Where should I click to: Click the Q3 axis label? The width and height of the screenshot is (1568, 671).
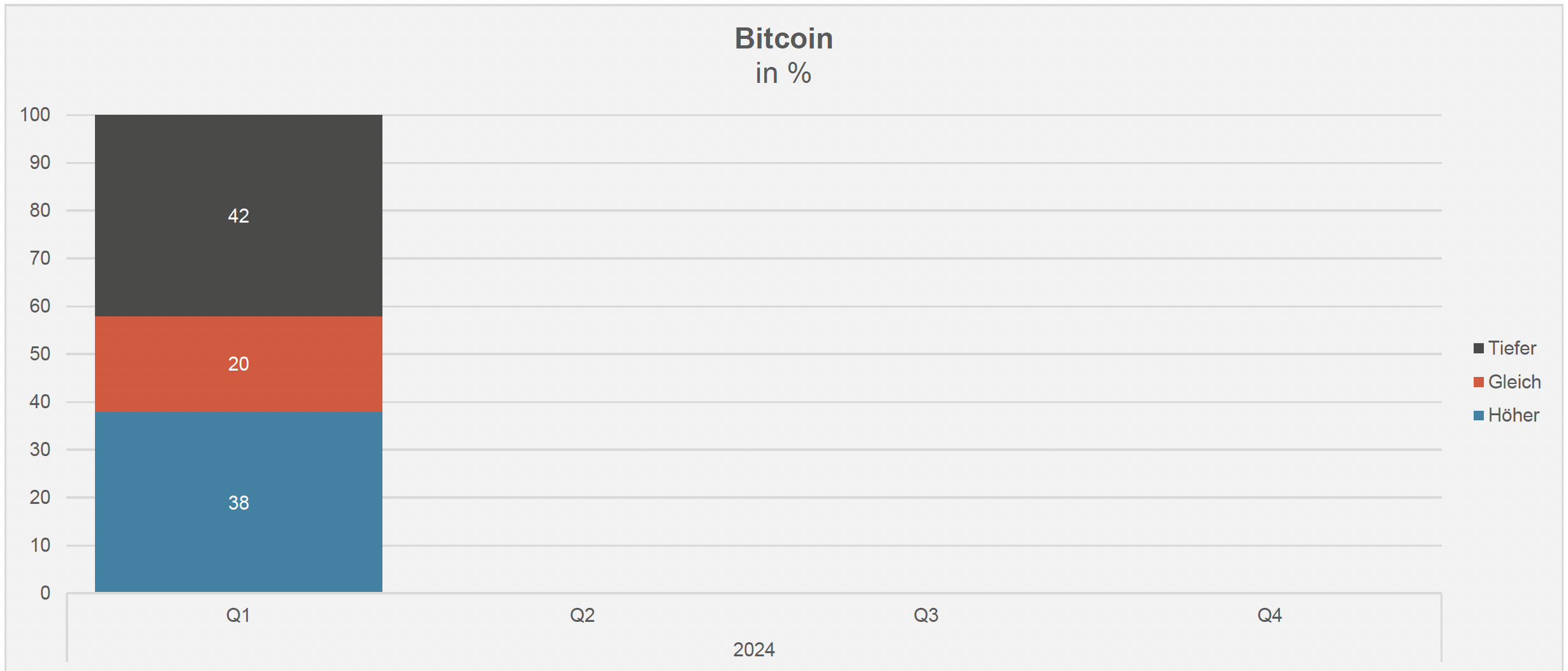point(926,616)
